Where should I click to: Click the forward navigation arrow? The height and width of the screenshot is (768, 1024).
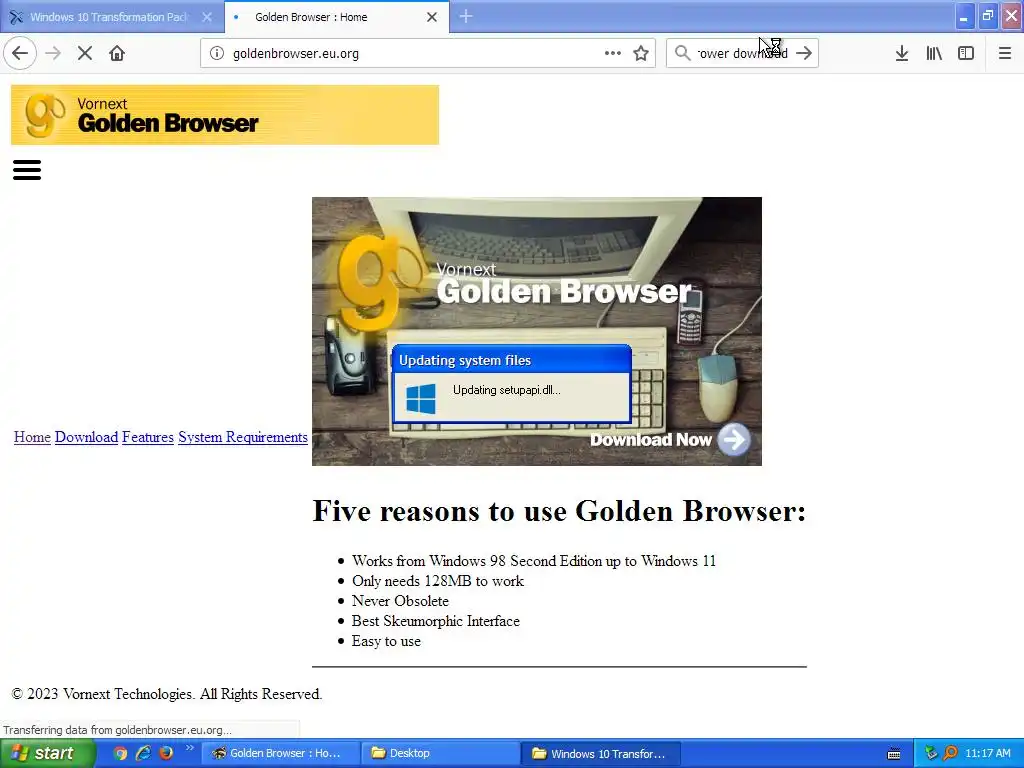[x=53, y=53]
